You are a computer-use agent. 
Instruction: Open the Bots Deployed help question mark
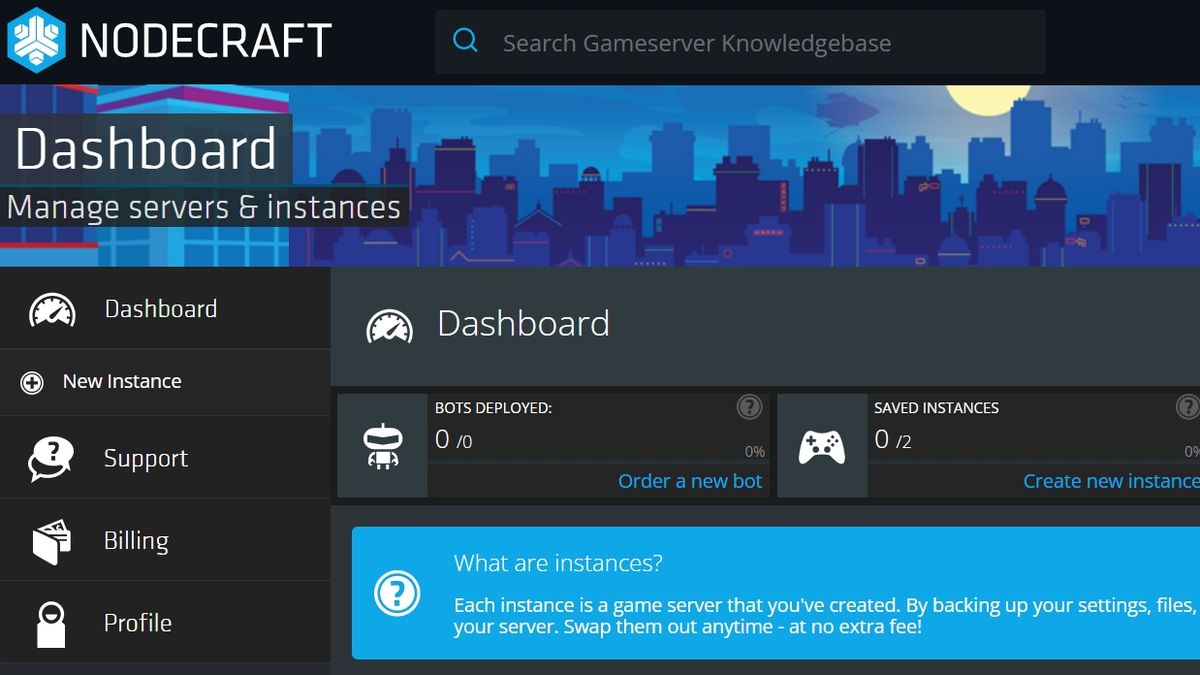tap(748, 407)
